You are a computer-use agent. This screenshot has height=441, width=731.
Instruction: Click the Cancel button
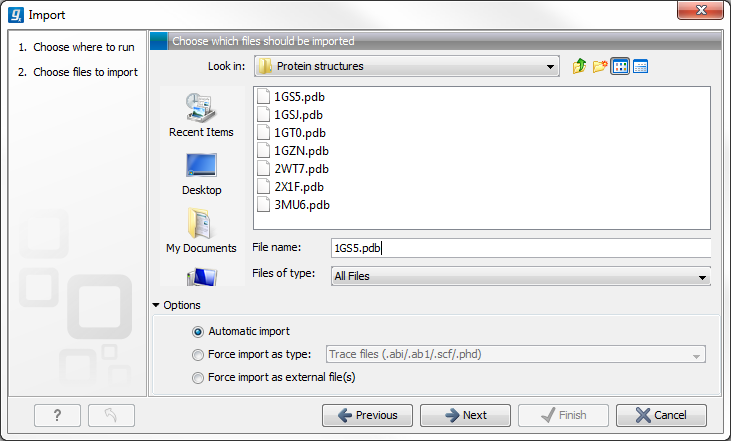(x=661, y=415)
